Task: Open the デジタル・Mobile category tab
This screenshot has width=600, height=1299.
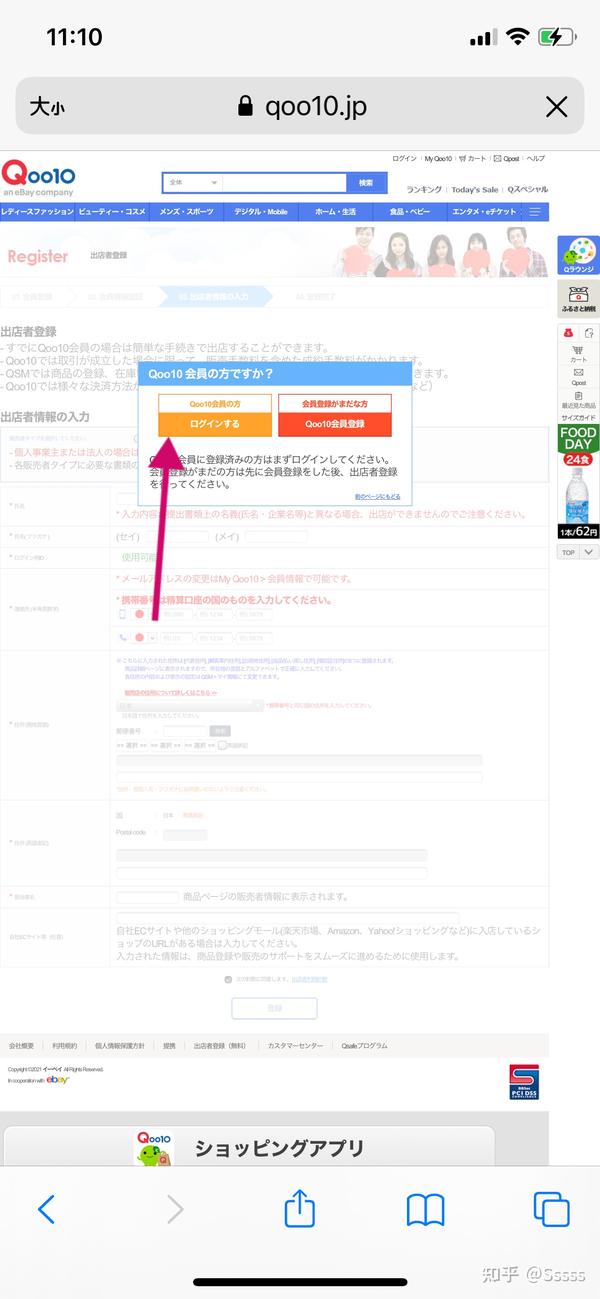Action: point(261,212)
